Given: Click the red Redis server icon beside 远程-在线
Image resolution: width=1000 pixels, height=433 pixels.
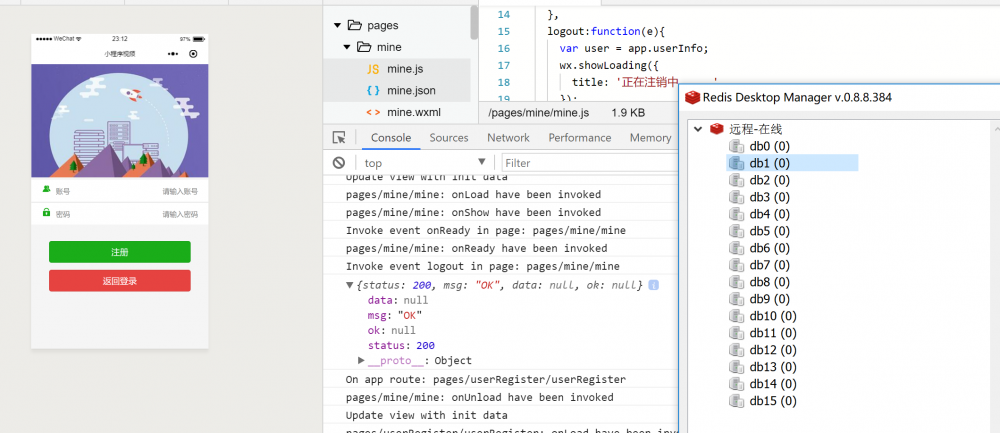Looking at the screenshot, I should pyautogui.click(x=717, y=129).
